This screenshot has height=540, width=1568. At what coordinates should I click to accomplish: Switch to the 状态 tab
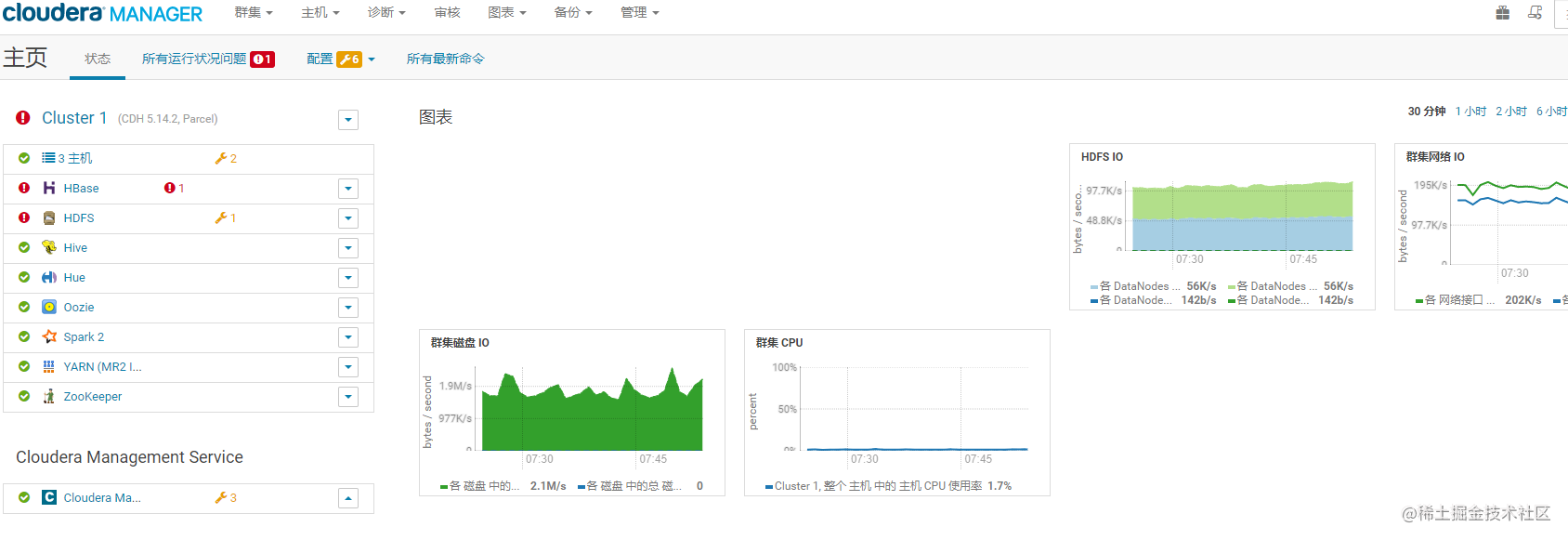point(98,59)
